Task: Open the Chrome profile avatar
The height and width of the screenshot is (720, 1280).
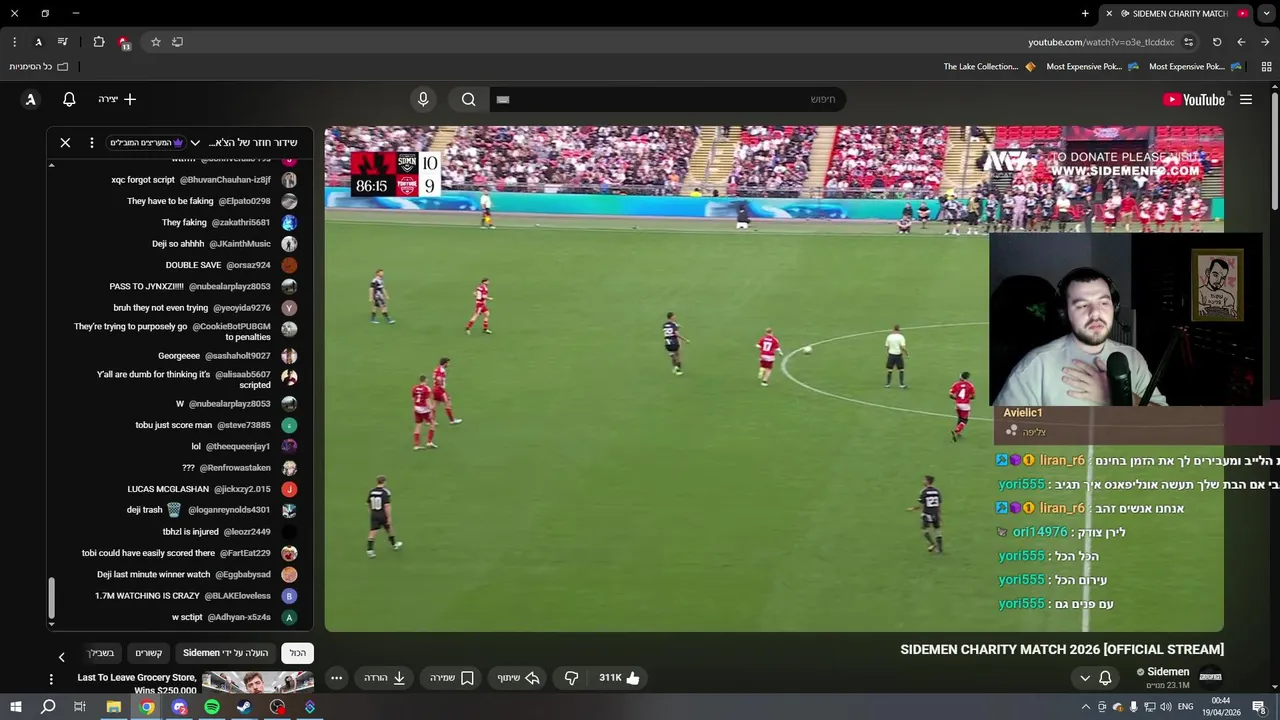Action: pyautogui.click(x=38, y=42)
